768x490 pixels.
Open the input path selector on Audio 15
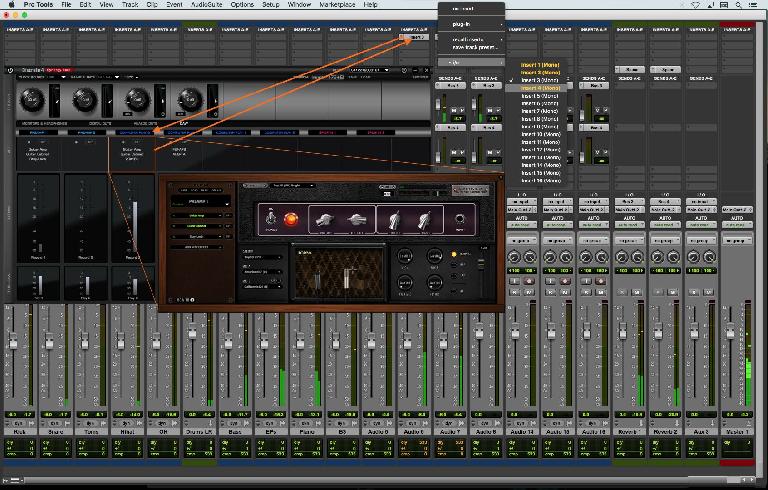[x=557, y=202]
